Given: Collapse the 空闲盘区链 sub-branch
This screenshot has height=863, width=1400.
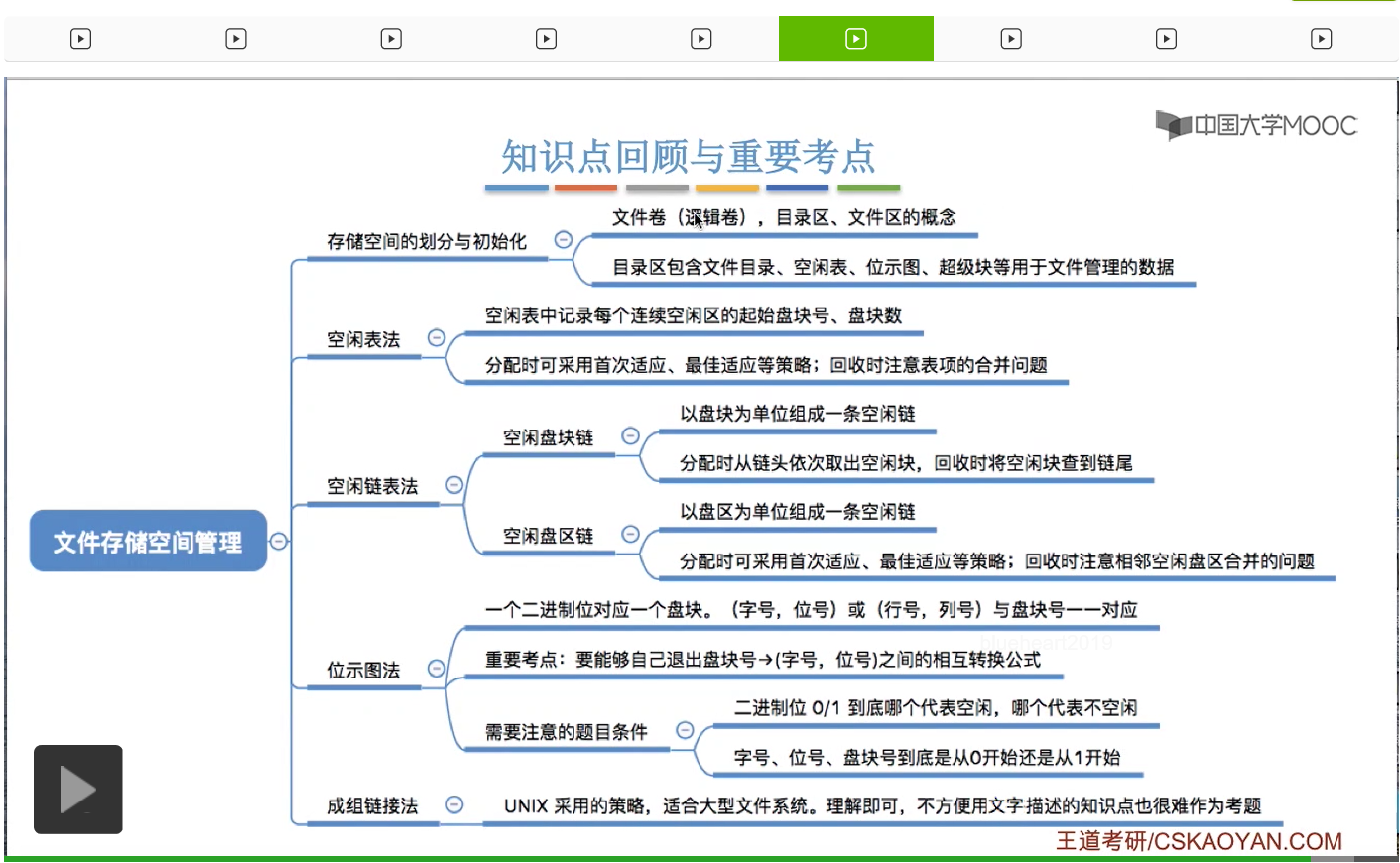Looking at the screenshot, I should (x=630, y=534).
